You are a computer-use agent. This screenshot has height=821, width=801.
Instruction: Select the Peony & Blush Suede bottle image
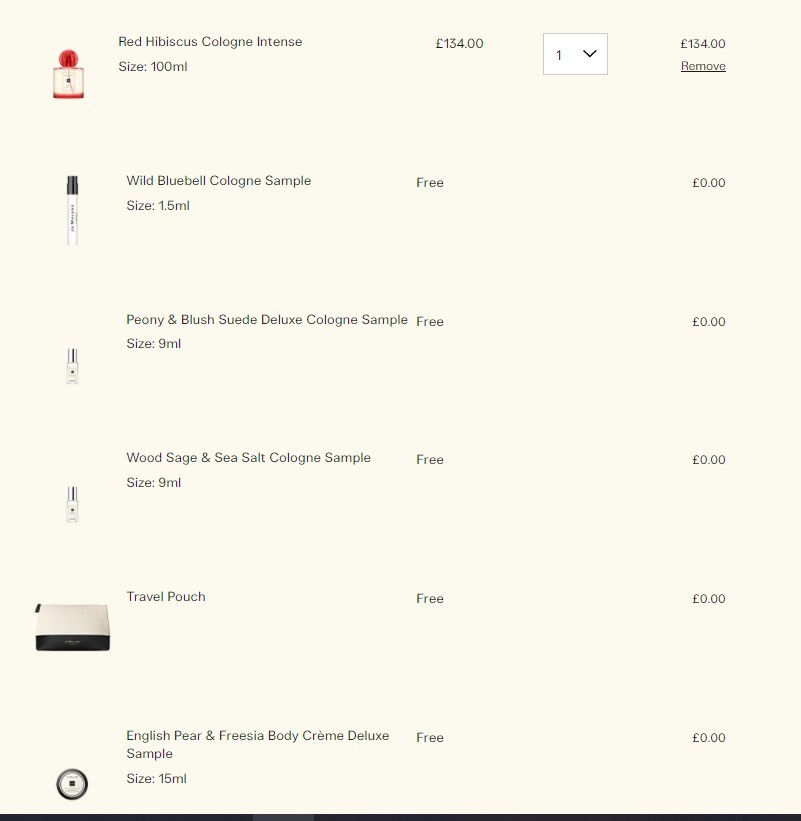72,366
